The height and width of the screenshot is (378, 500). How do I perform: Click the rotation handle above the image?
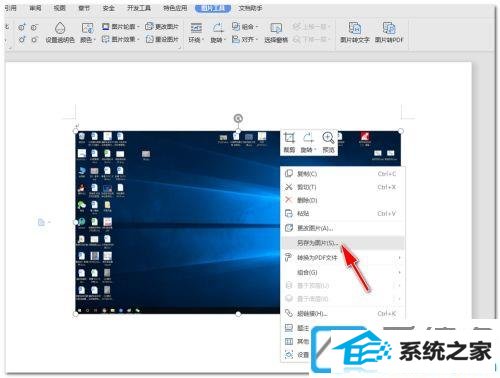tap(238, 118)
